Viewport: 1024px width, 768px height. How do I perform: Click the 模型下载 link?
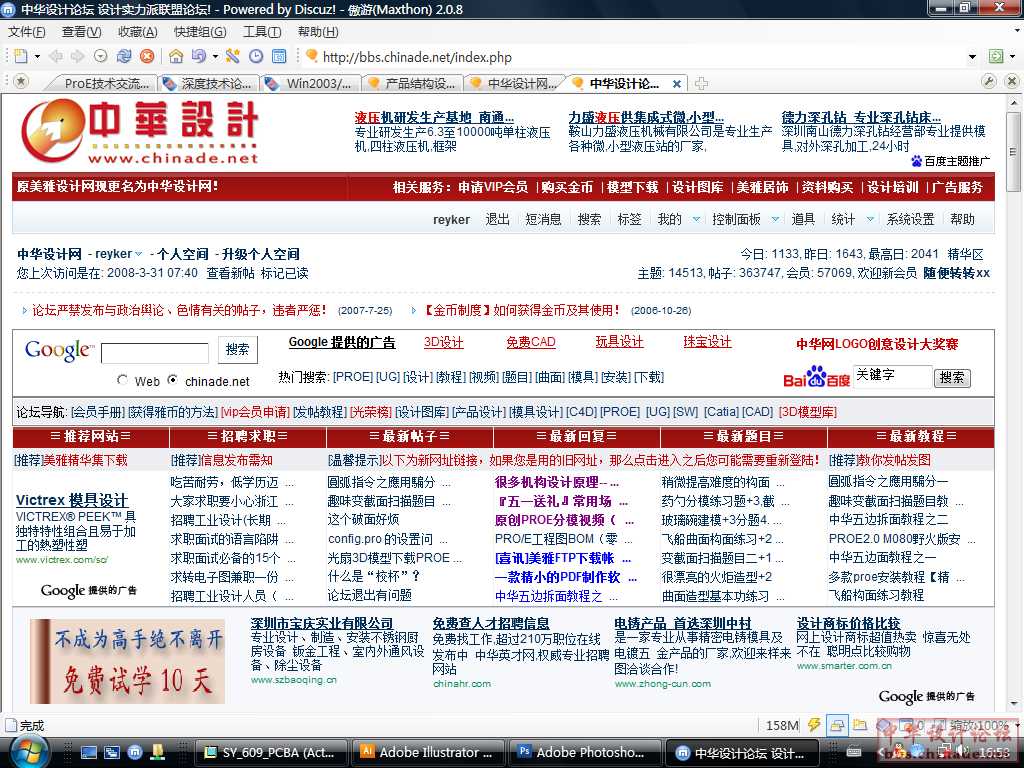coord(632,187)
